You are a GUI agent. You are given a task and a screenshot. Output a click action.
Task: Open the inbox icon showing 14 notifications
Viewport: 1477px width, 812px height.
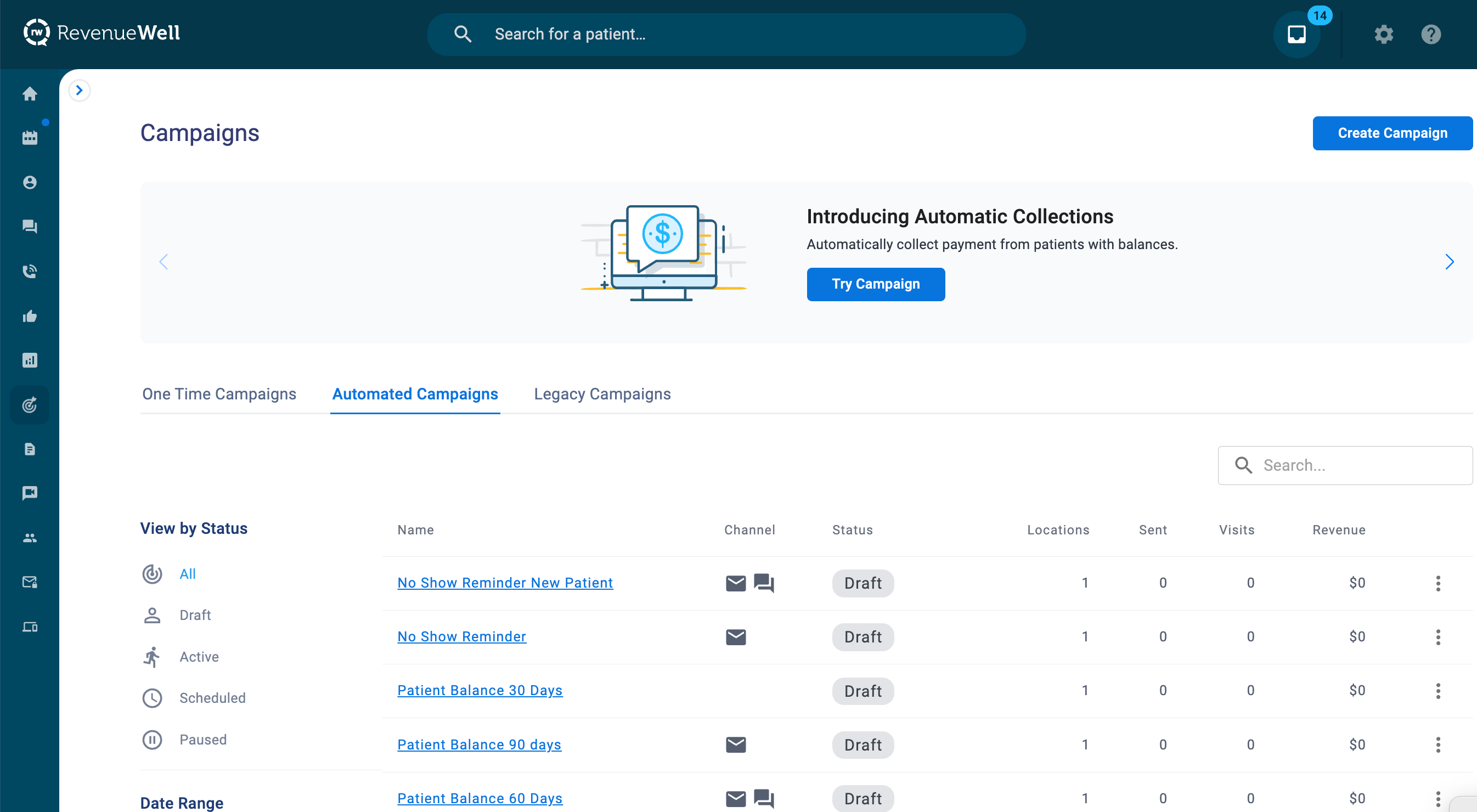tap(1297, 34)
